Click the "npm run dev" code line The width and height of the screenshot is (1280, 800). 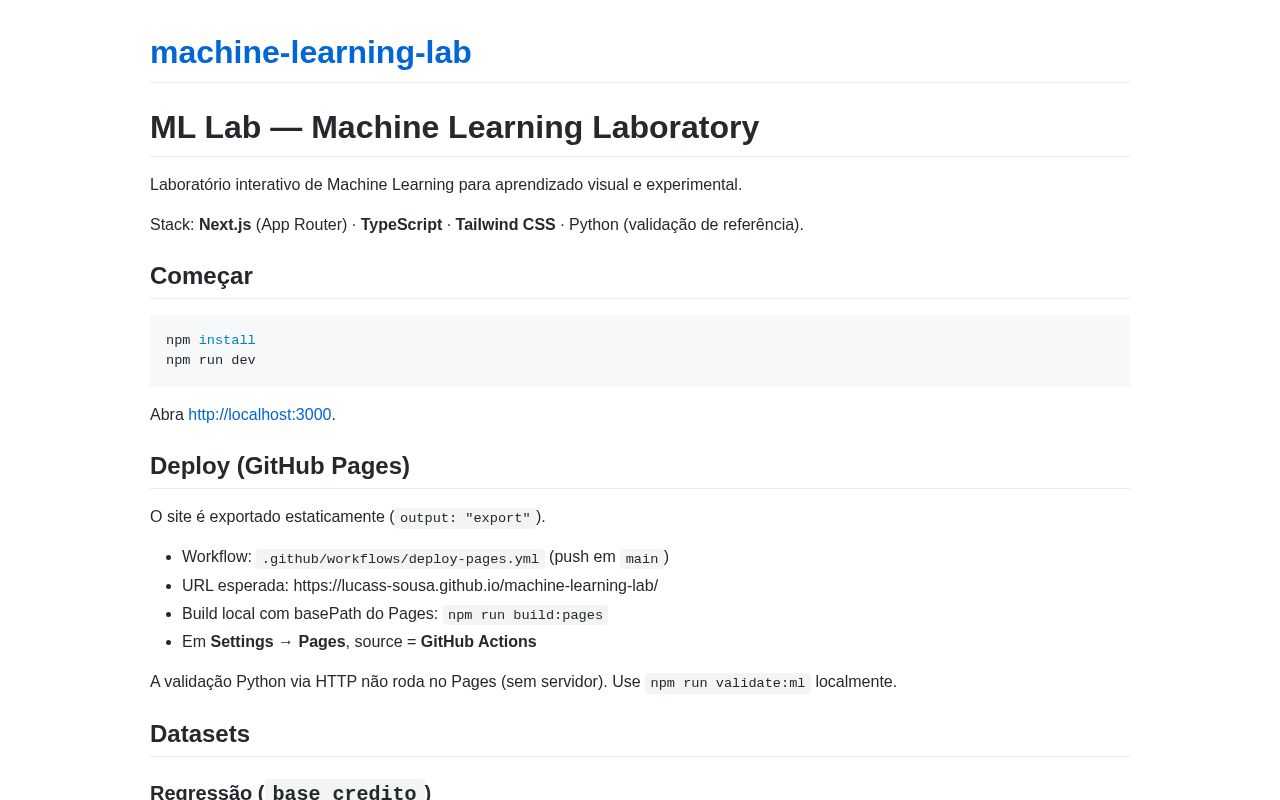211,360
